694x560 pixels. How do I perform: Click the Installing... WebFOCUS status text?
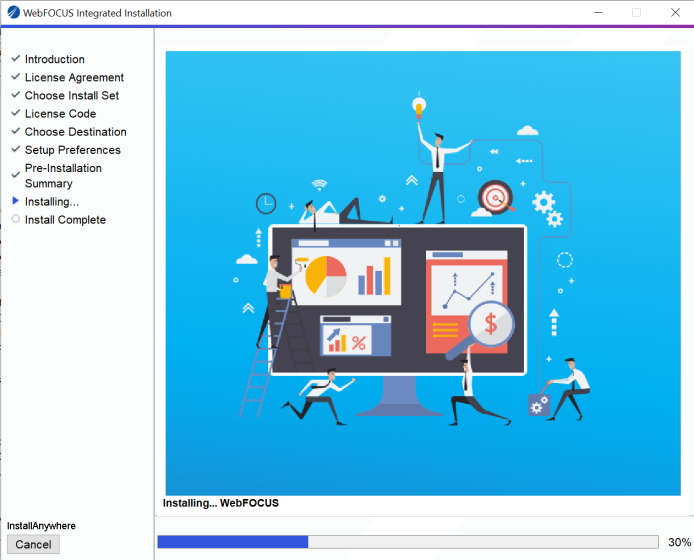click(x=220, y=503)
